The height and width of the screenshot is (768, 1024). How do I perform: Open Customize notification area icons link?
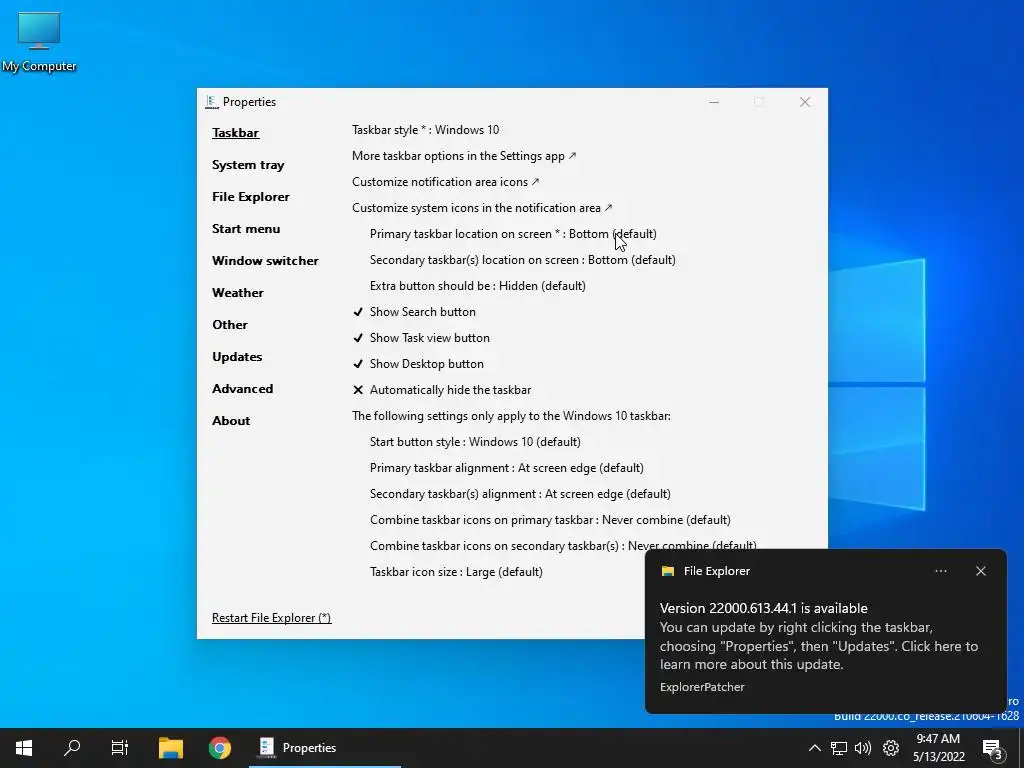tap(445, 182)
